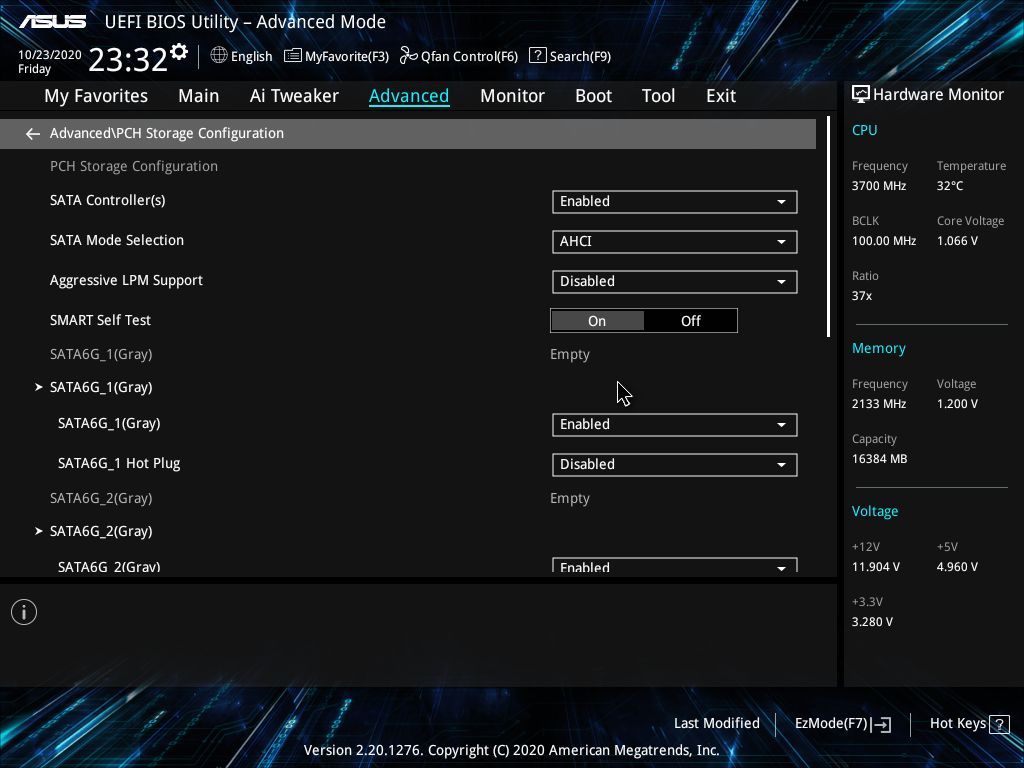Click the Hardware Monitor screen icon
The width and height of the screenshot is (1024, 768).
tap(861, 95)
